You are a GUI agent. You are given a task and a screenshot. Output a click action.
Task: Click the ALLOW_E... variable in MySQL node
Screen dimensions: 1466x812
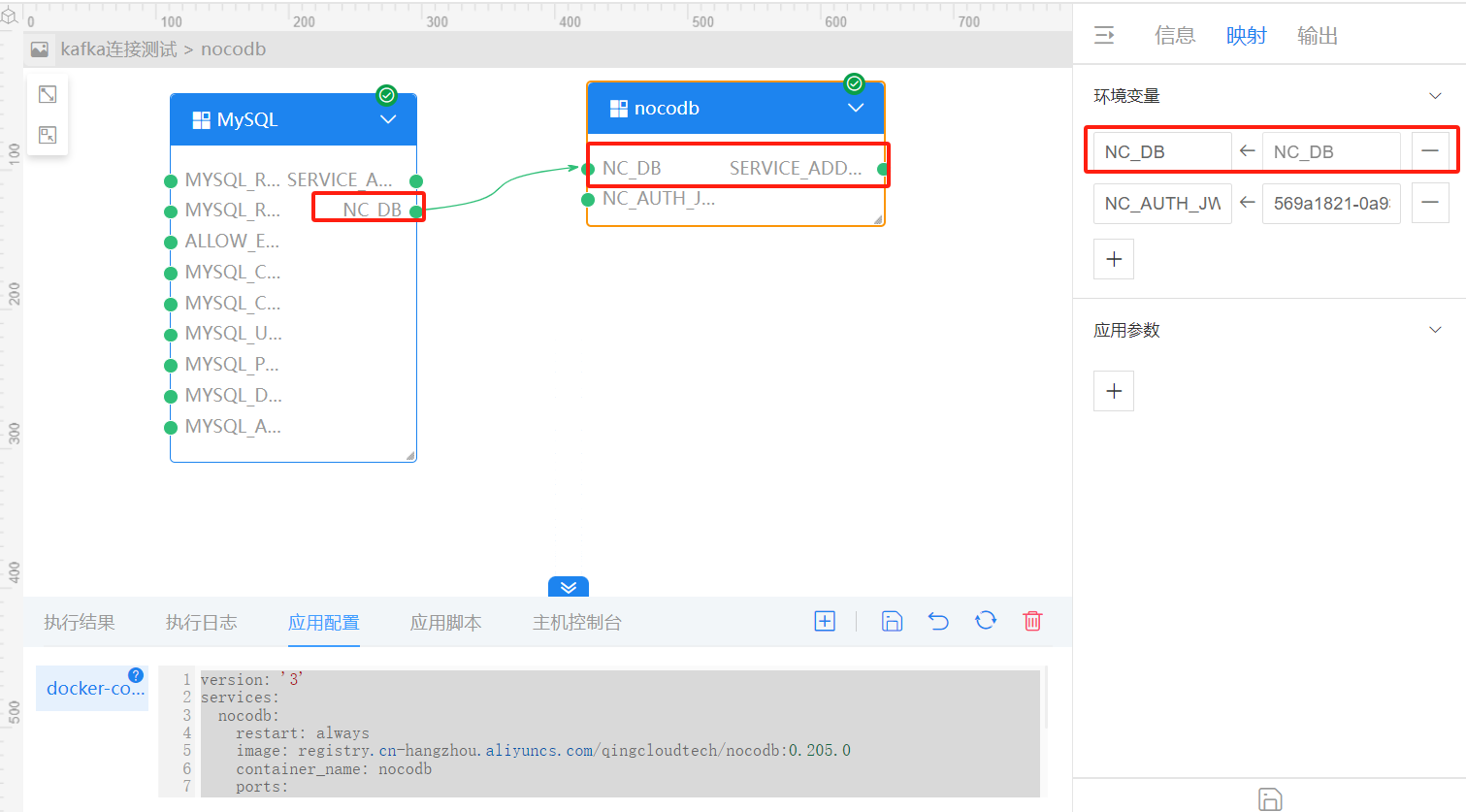(x=232, y=242)
